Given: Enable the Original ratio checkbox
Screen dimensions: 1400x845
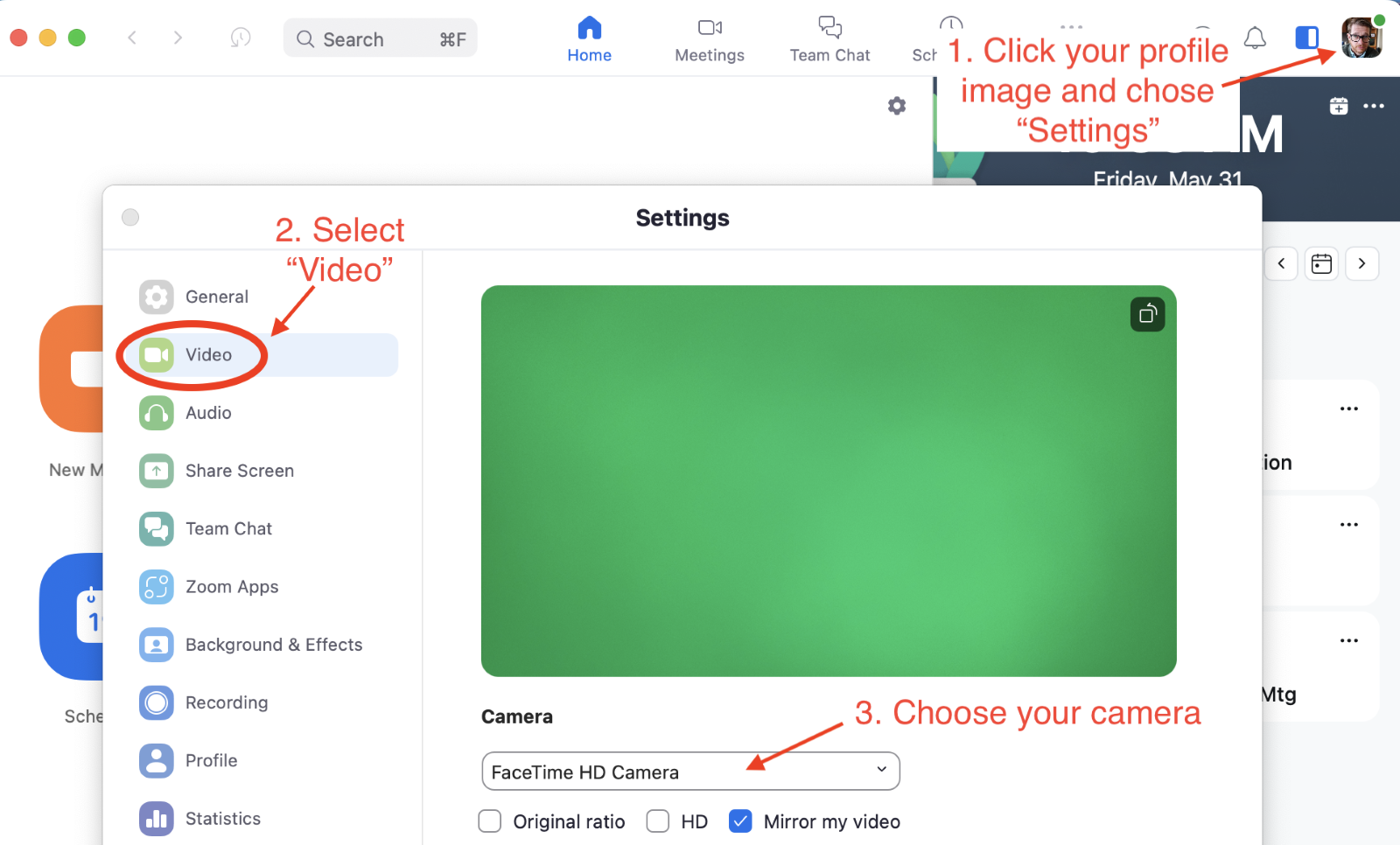Looking at the screenshot, I should coord(490,821).
